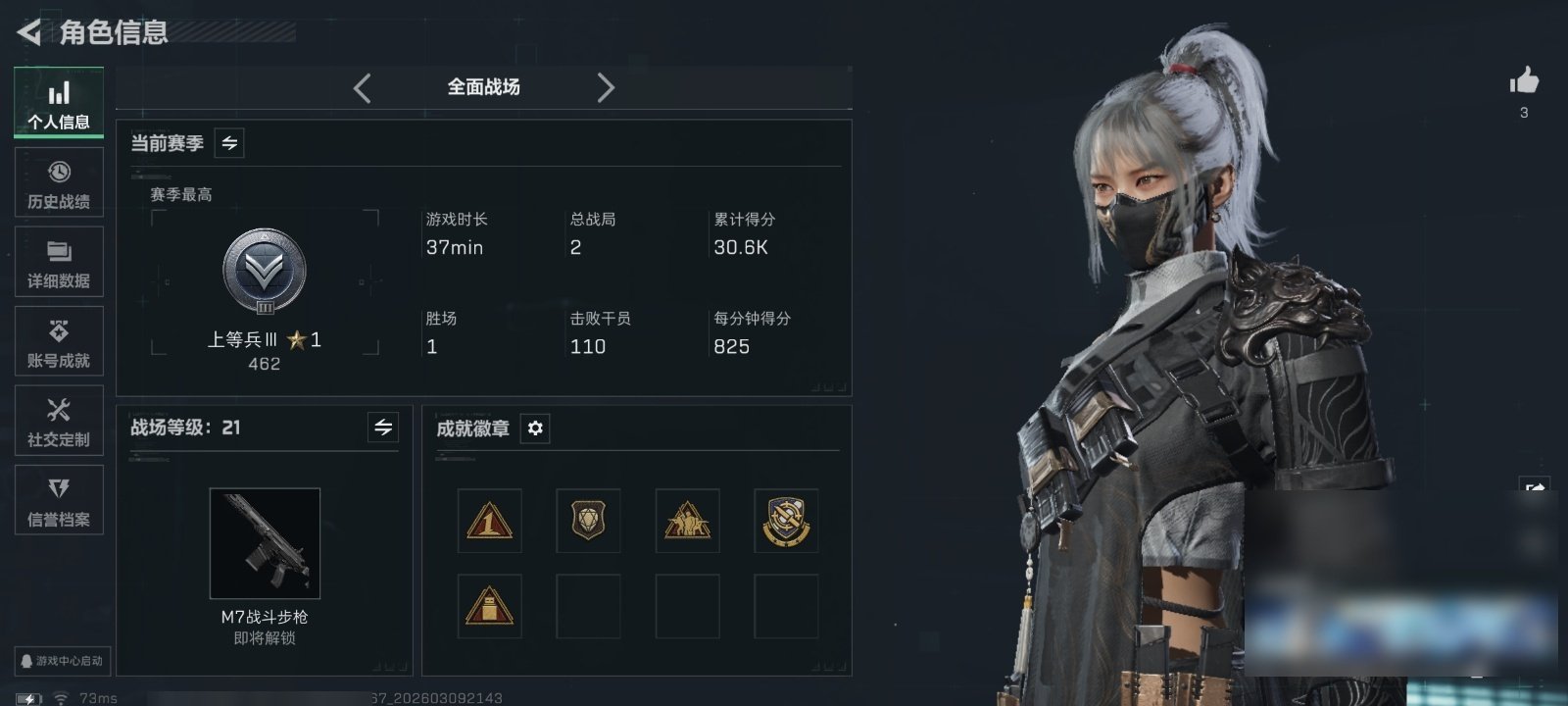Open the 历史战绩 tab
This screenshot has width=1568, height=706.
pyautogui.click(x=59, y=182)
